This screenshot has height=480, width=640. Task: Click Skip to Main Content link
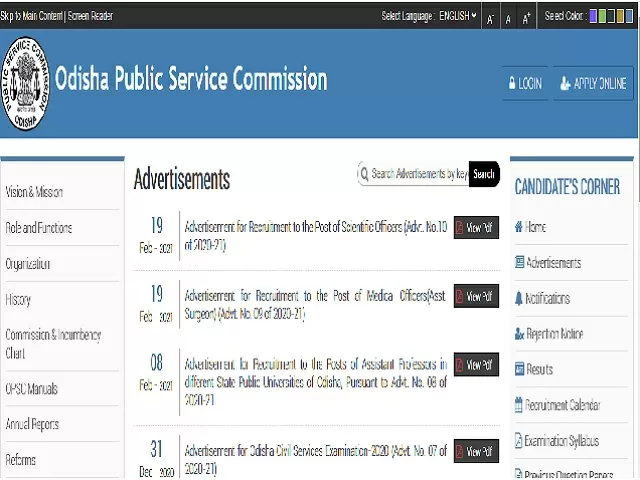pyautogui.click(x=31, y=16)
